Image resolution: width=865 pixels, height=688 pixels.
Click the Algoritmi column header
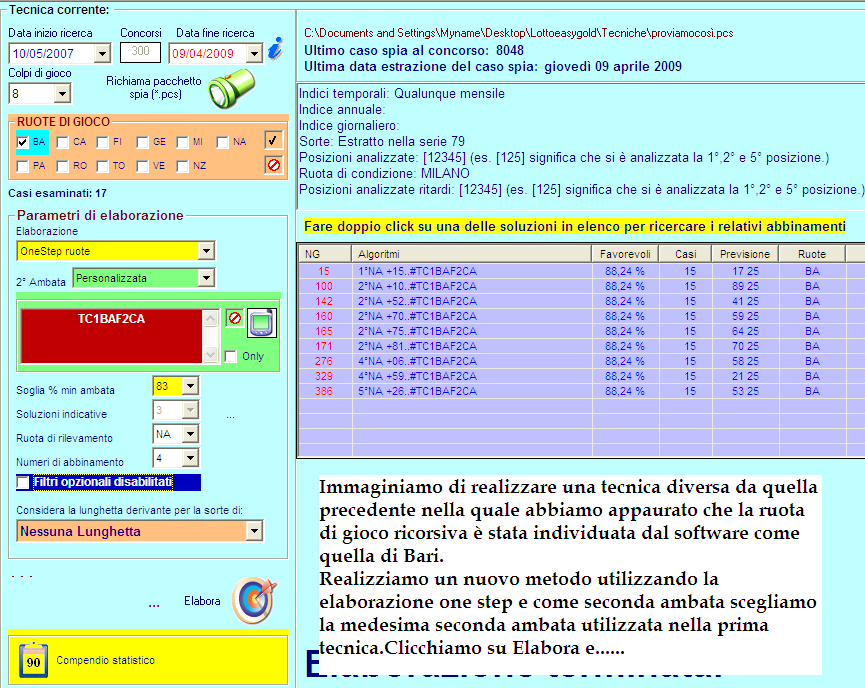pyautogui.click(x=472, y=254)
